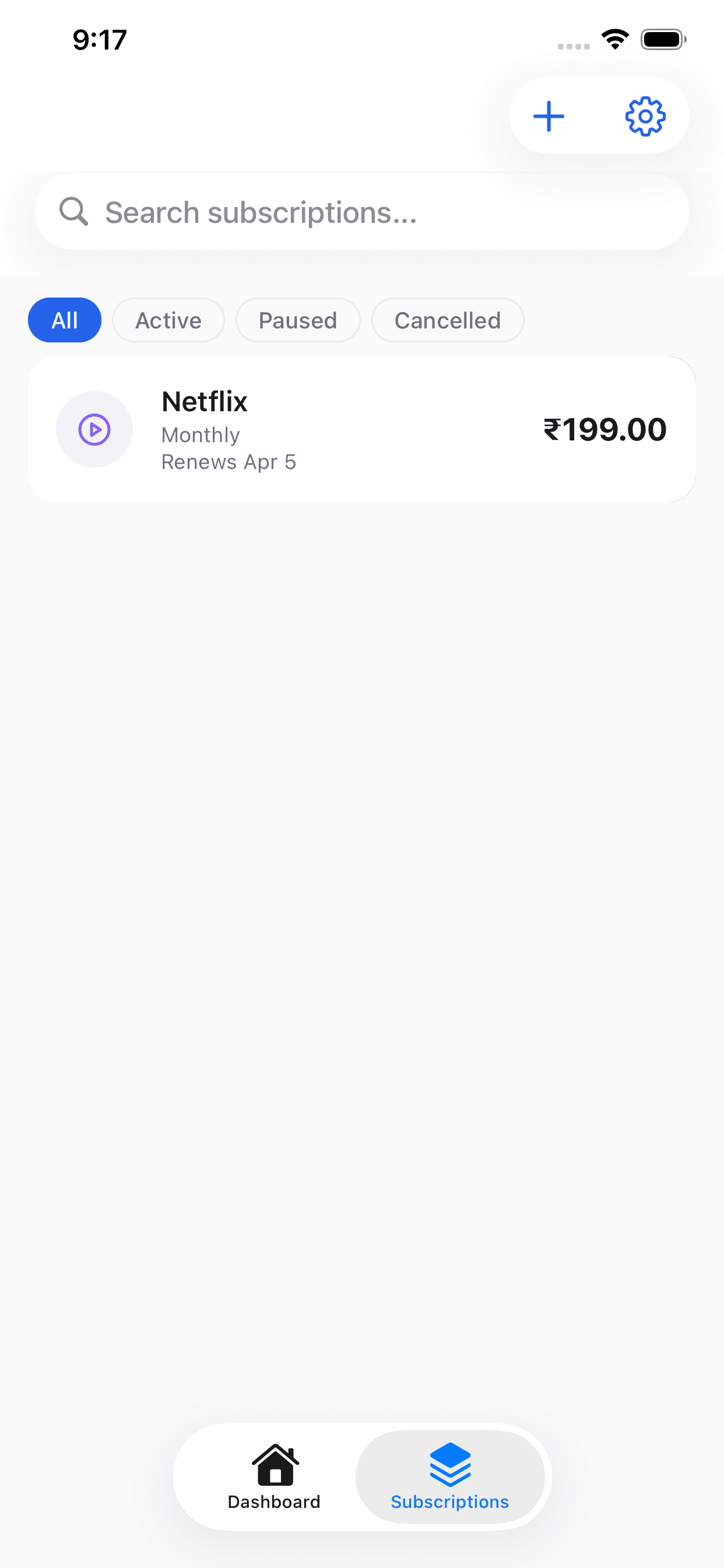Screen dimensions: 724x1568
Task: Select the All filter chip
Action: pos(65,320)
